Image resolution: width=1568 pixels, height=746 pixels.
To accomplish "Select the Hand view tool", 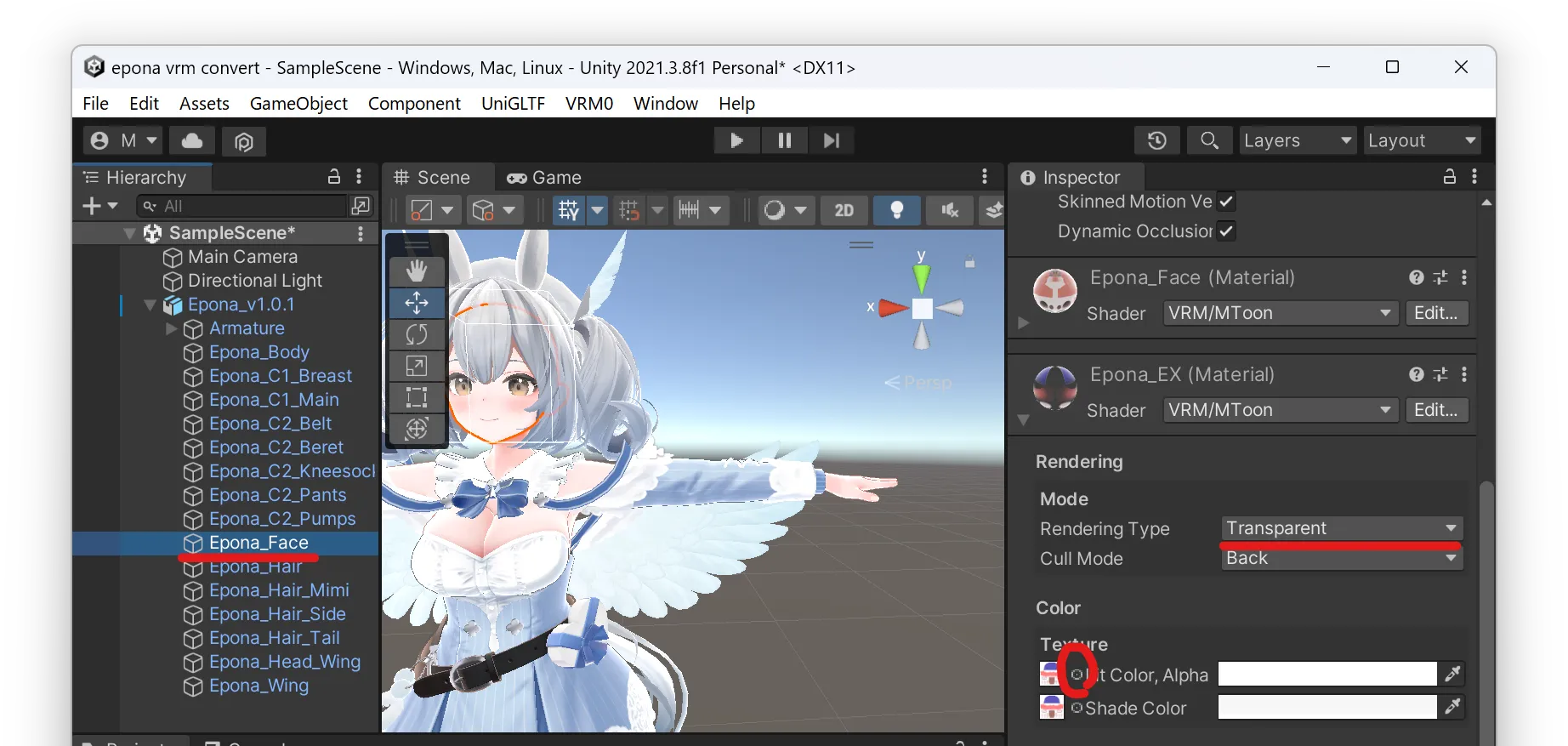I will click(x=417, y=271).
